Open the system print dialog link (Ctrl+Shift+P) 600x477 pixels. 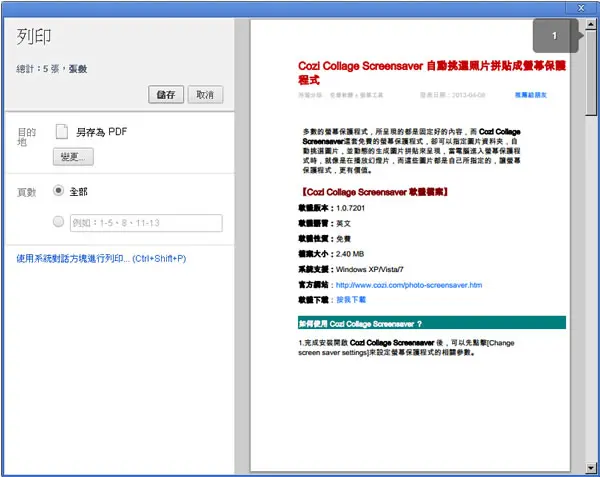pyautogui.click(x=101, y=259)
